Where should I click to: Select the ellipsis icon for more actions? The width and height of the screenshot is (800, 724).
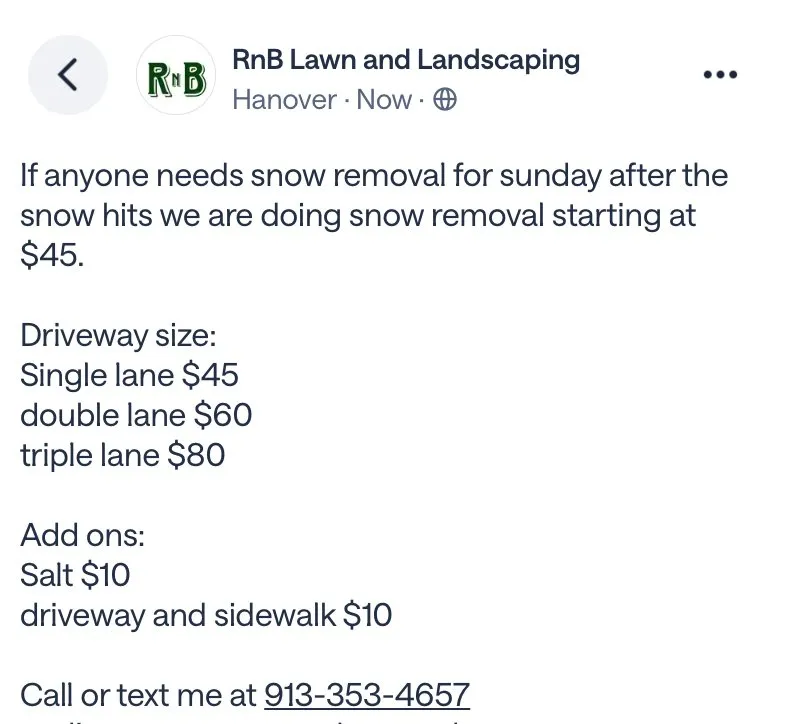point(720,74)
